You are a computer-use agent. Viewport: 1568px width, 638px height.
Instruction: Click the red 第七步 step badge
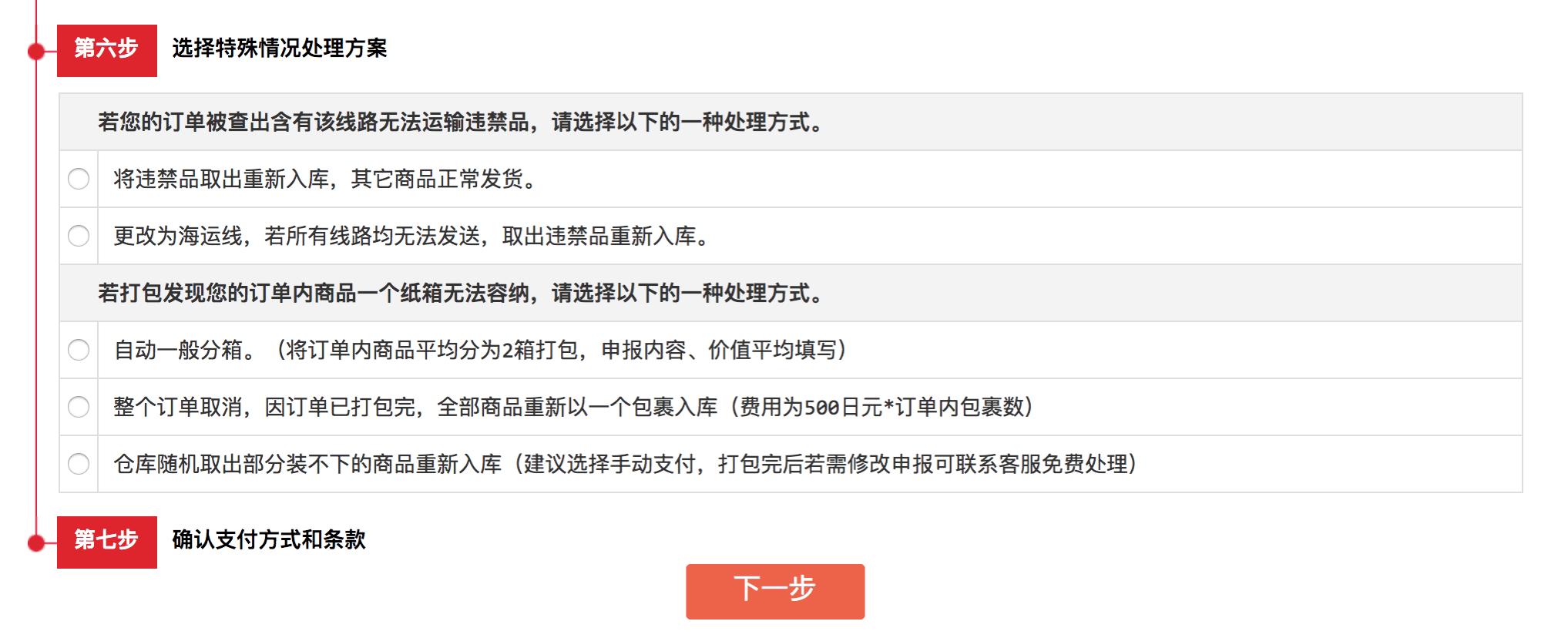point(108,542)
